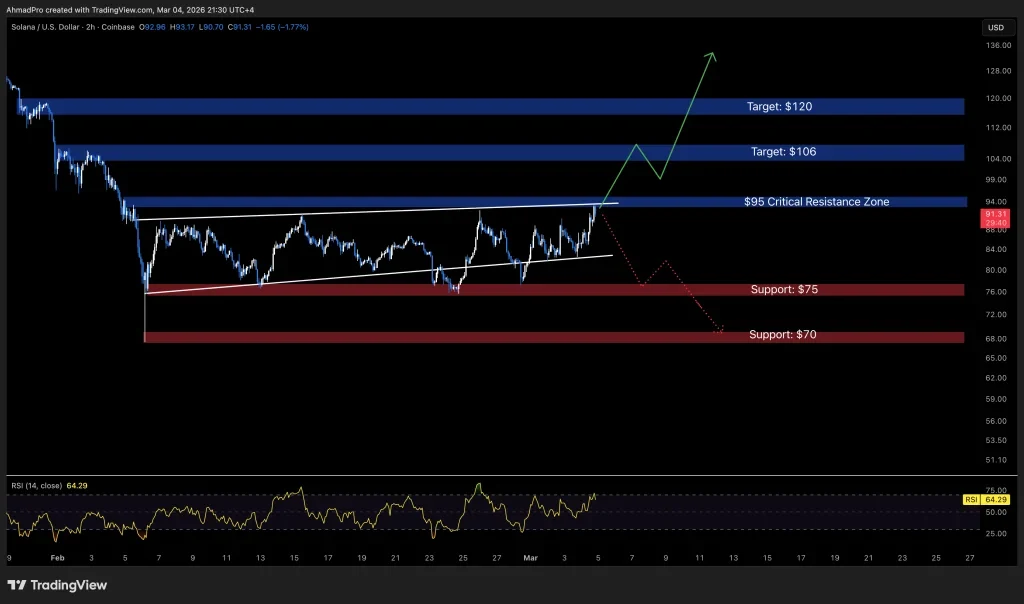Click the TradingView wordmark text
The width and height of the screenshot is (1024, 604).
[69, 585]
